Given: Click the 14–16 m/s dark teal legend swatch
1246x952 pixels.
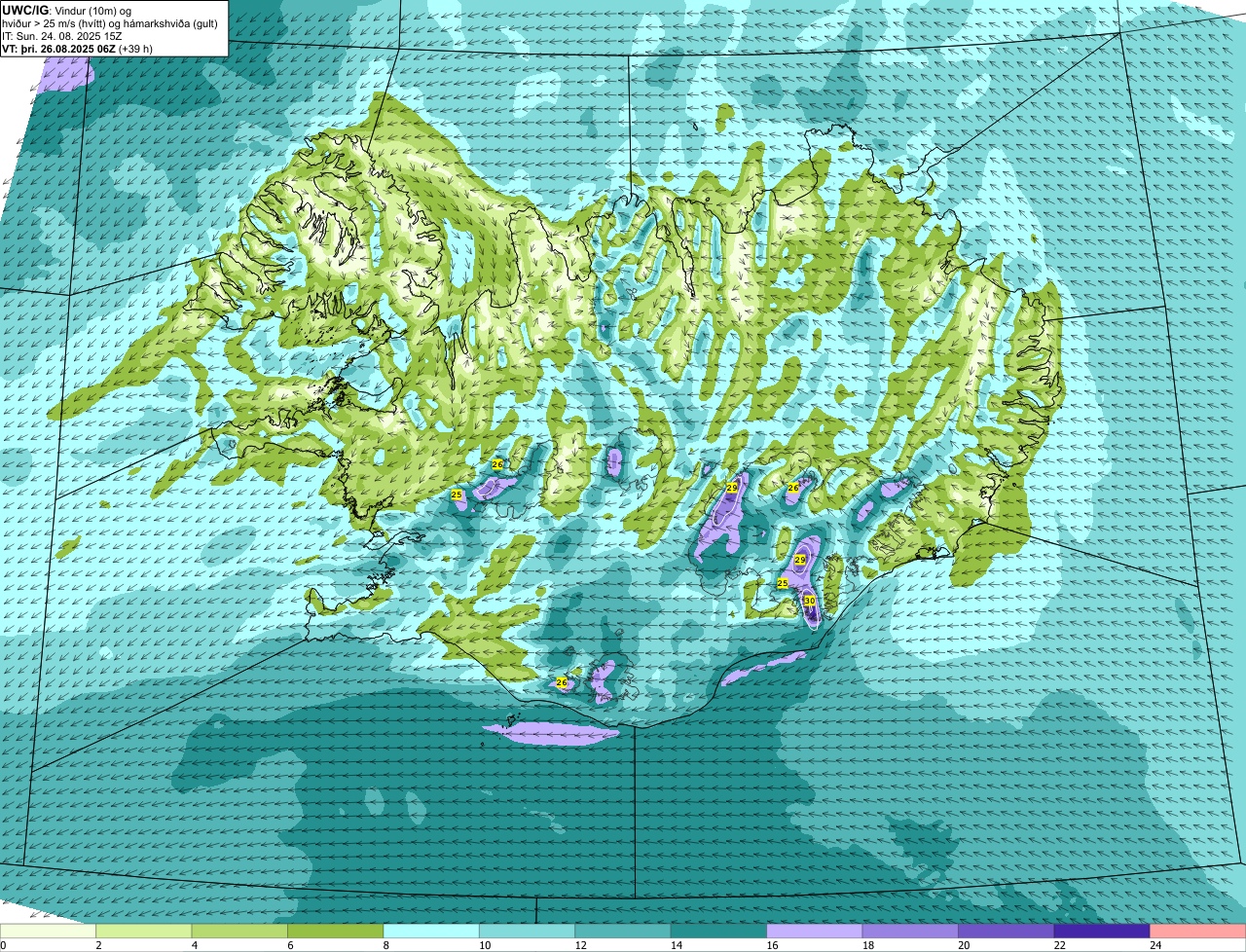Looking at the screenshot, I should 718,931.
